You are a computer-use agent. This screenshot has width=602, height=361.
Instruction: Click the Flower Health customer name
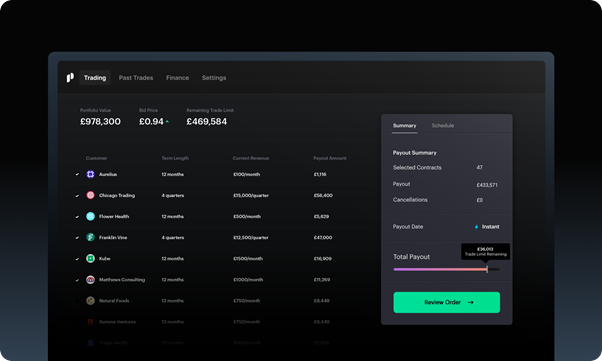[x=114, y=217]
